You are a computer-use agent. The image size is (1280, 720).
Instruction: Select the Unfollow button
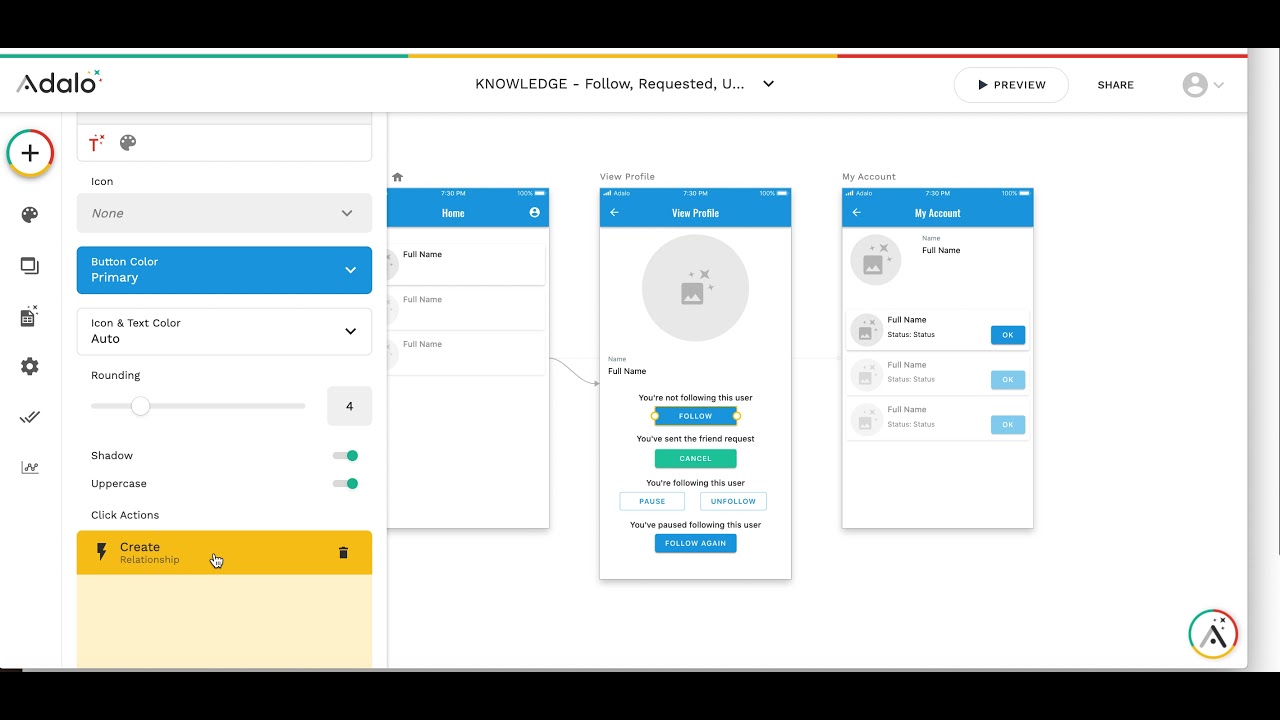coord(733,501)
